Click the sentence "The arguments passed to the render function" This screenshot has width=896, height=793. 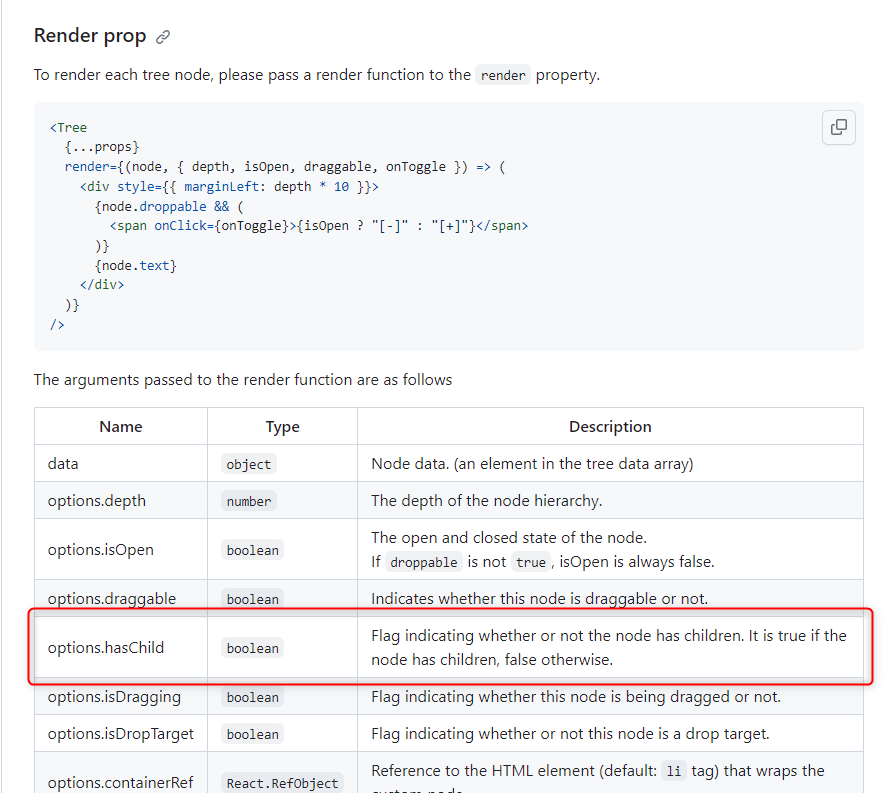coord(243,380)
